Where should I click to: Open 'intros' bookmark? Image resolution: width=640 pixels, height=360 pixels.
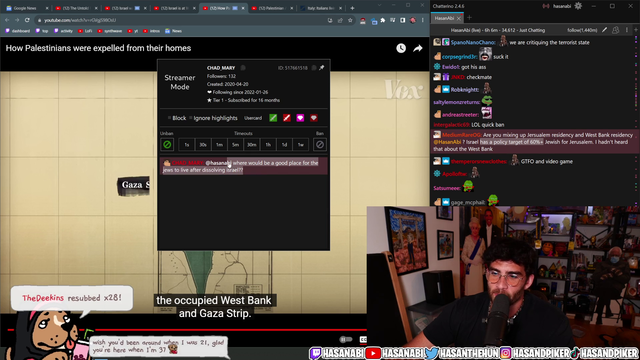pyautogui.click(x=152, y=31)
